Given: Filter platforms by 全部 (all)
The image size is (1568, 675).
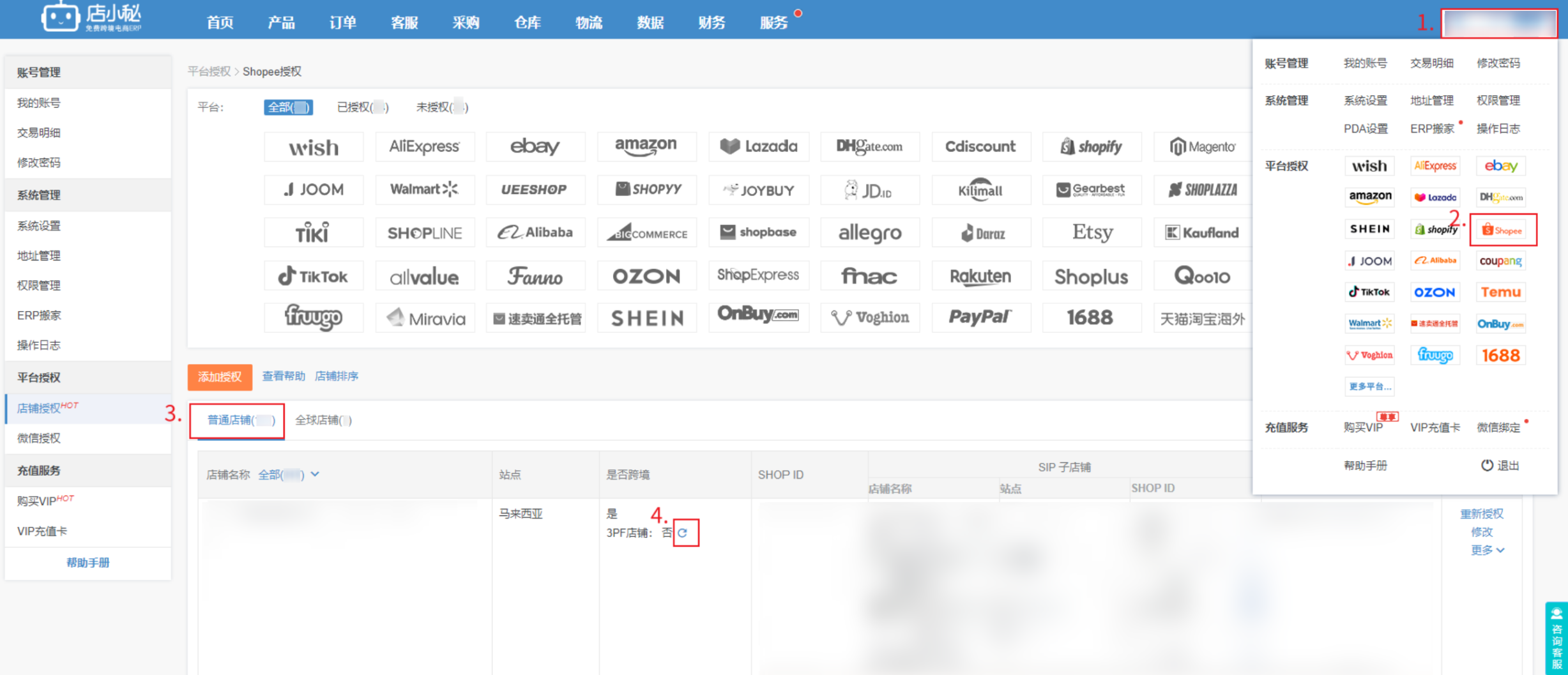Looking at the screenshot, I should point(288,107).
